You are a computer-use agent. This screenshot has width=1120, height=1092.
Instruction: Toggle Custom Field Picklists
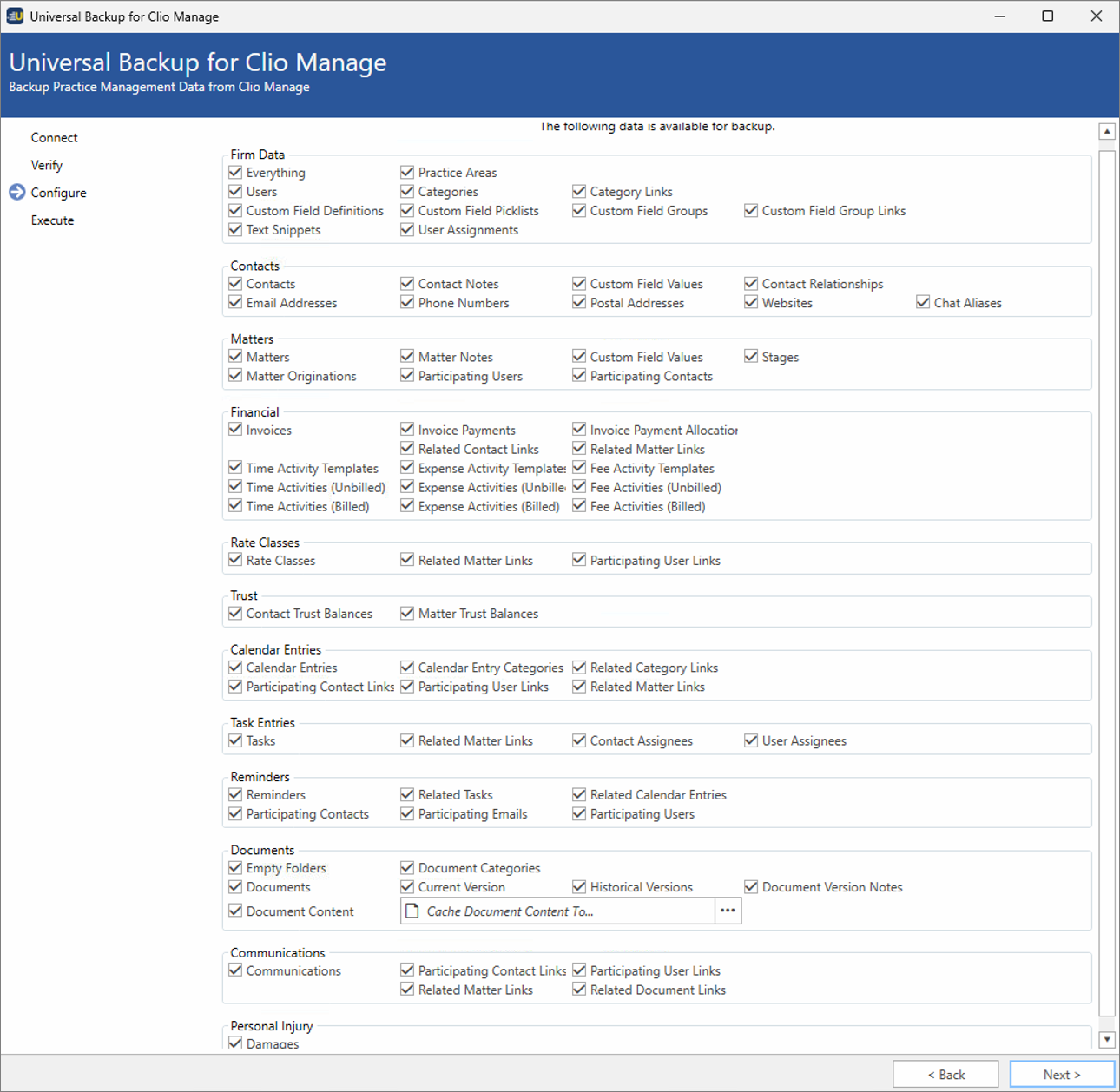pos(407,210)
